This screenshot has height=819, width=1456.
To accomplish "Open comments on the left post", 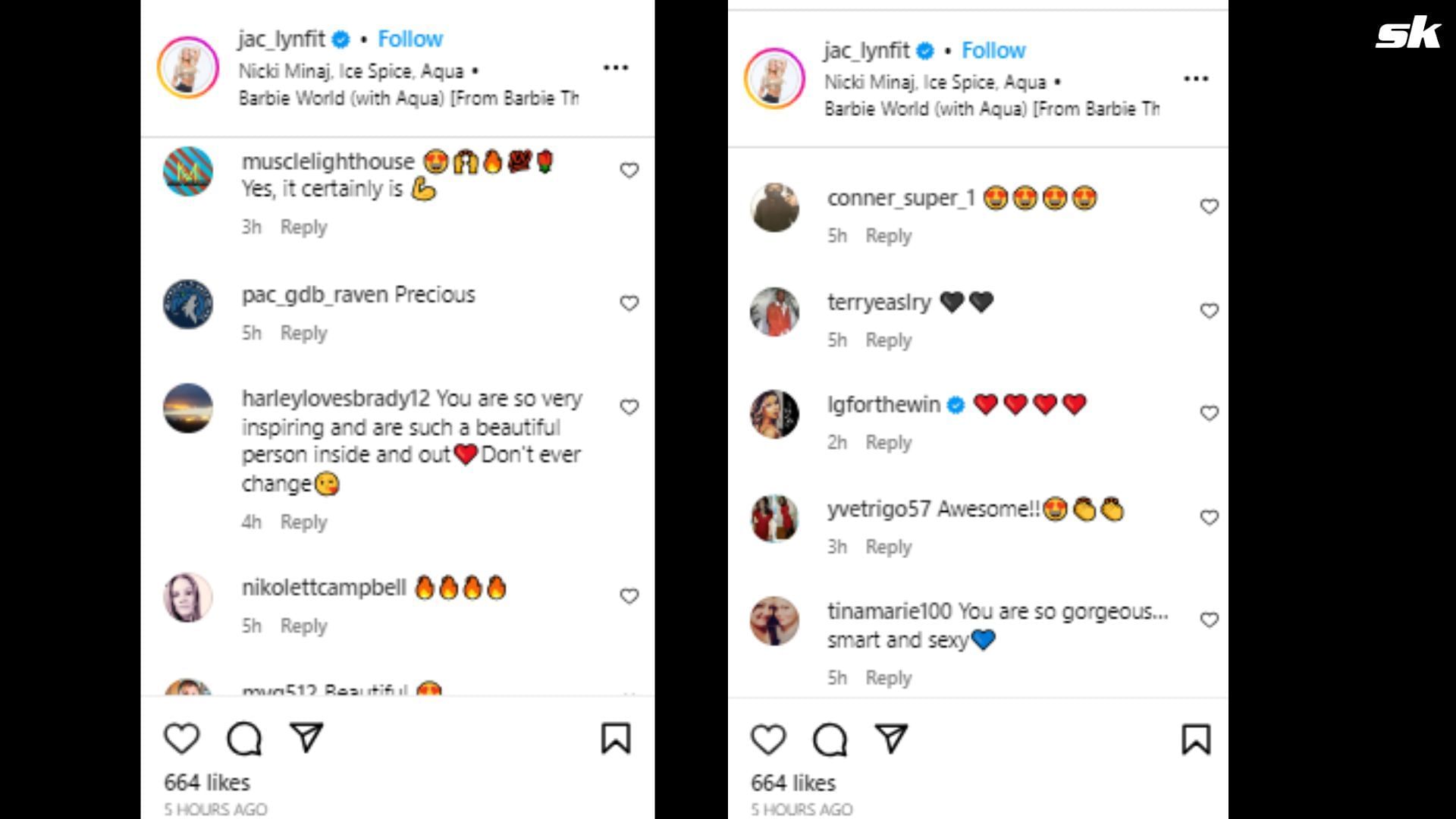I will pos(244,739).
